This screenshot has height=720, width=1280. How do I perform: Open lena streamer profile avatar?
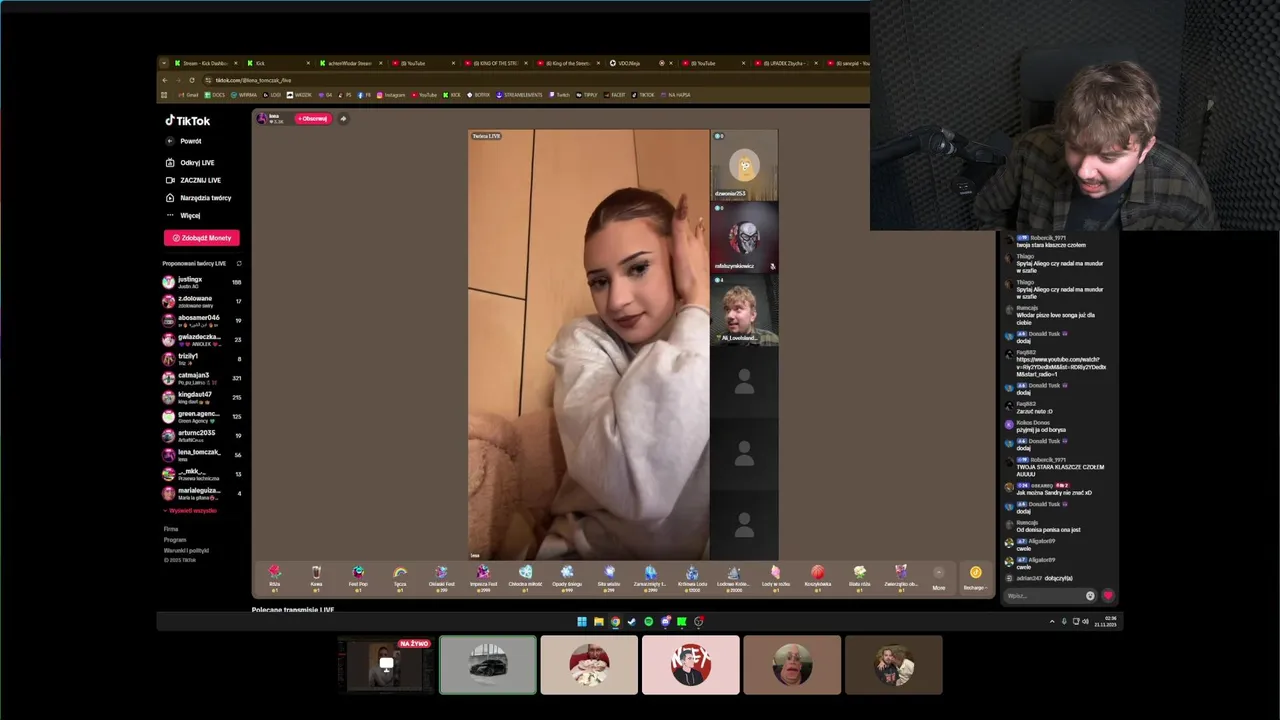click(x=262, y=118)
